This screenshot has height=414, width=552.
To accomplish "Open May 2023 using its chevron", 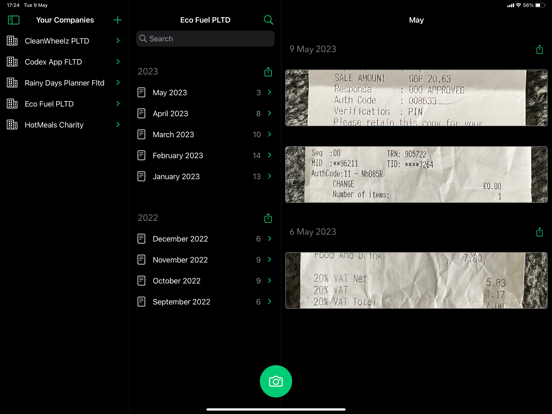I will (269, 92).
